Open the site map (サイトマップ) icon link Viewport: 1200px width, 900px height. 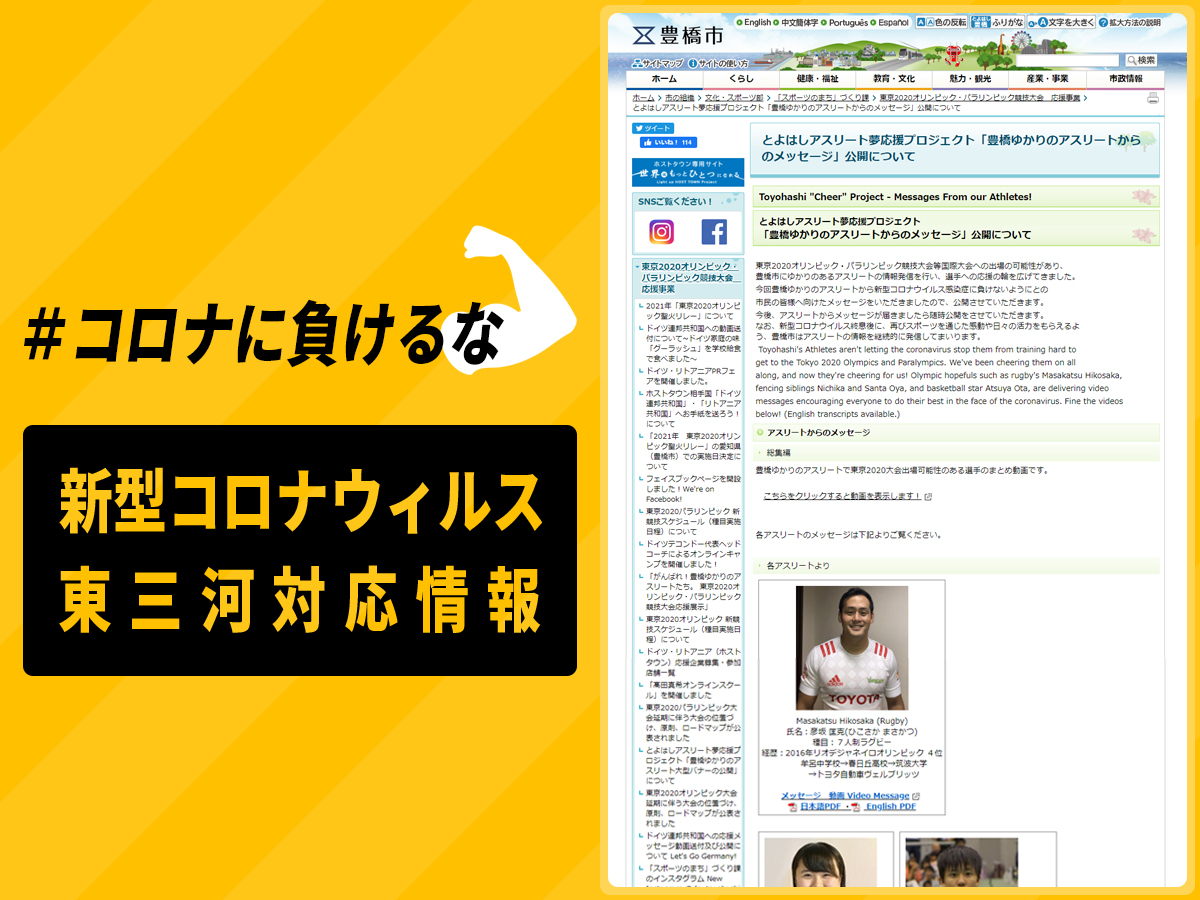point(657,63)
